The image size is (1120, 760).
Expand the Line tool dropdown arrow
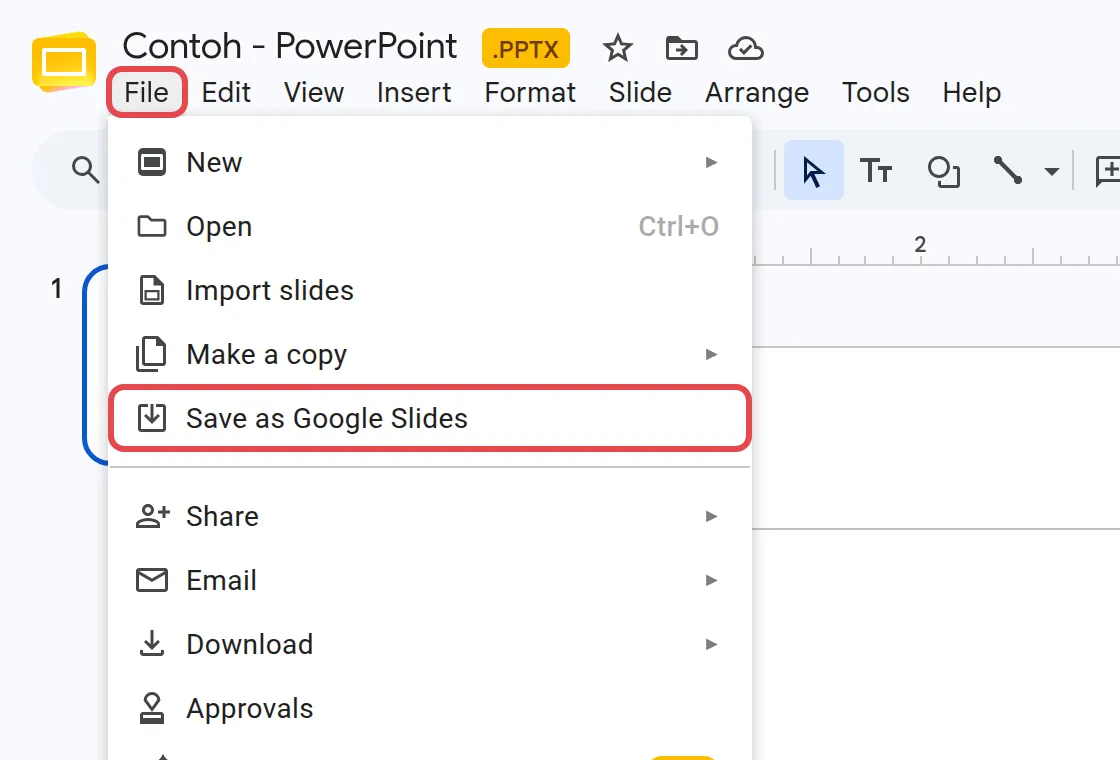point(1051,171)
